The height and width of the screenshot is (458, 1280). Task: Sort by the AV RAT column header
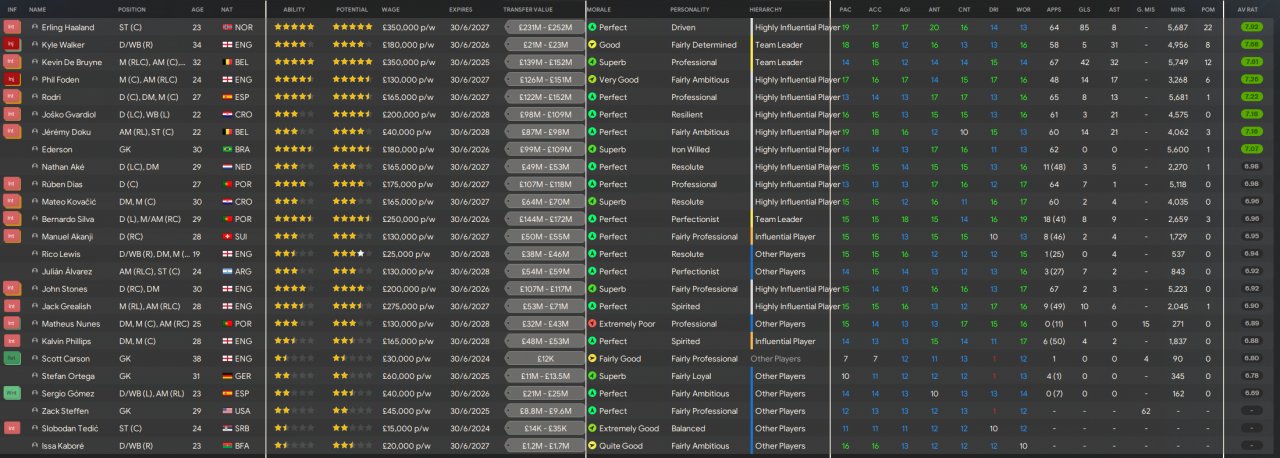coord(1248,9)
